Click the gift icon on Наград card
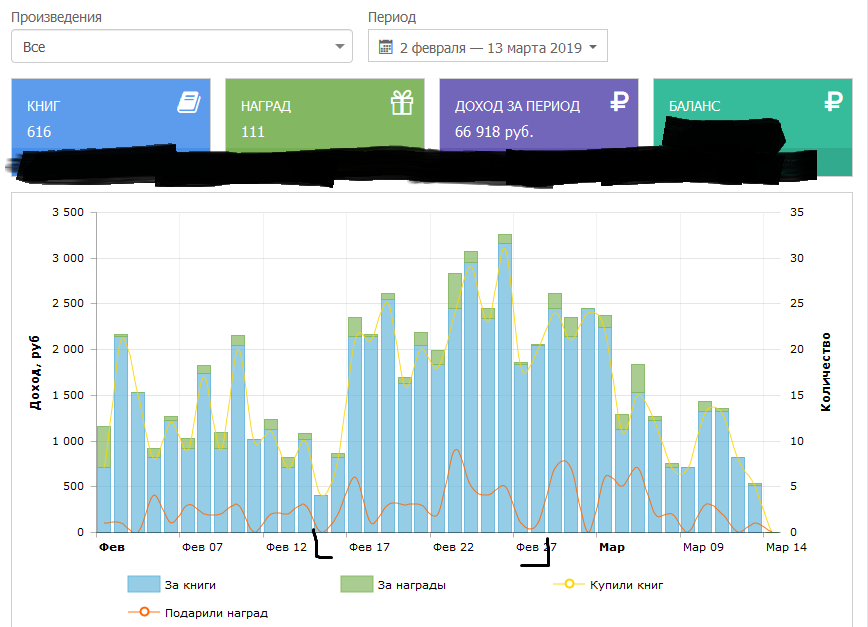Screen dimensions: 868x627 click(x=402, y=102)
